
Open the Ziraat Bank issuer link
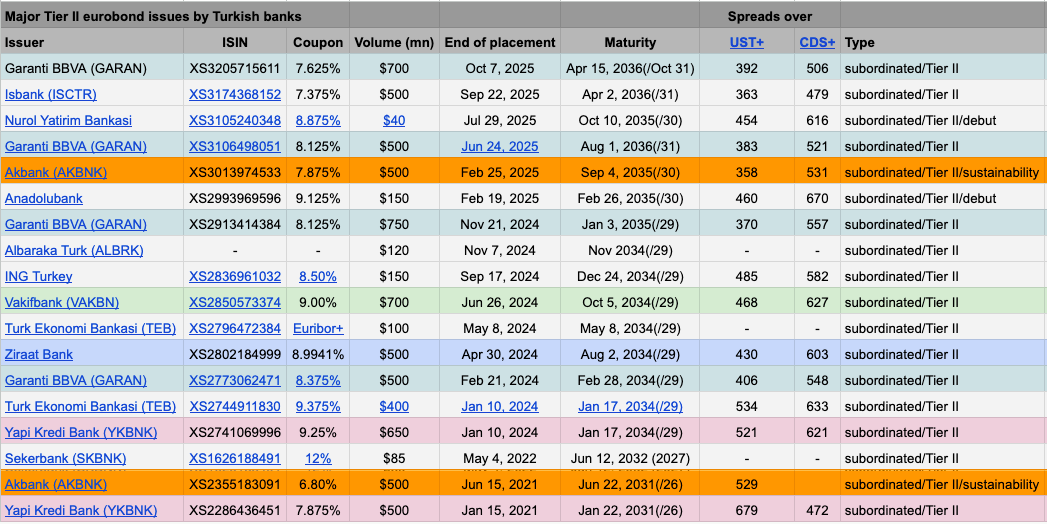pyautogui.click(x=39, y=354)
